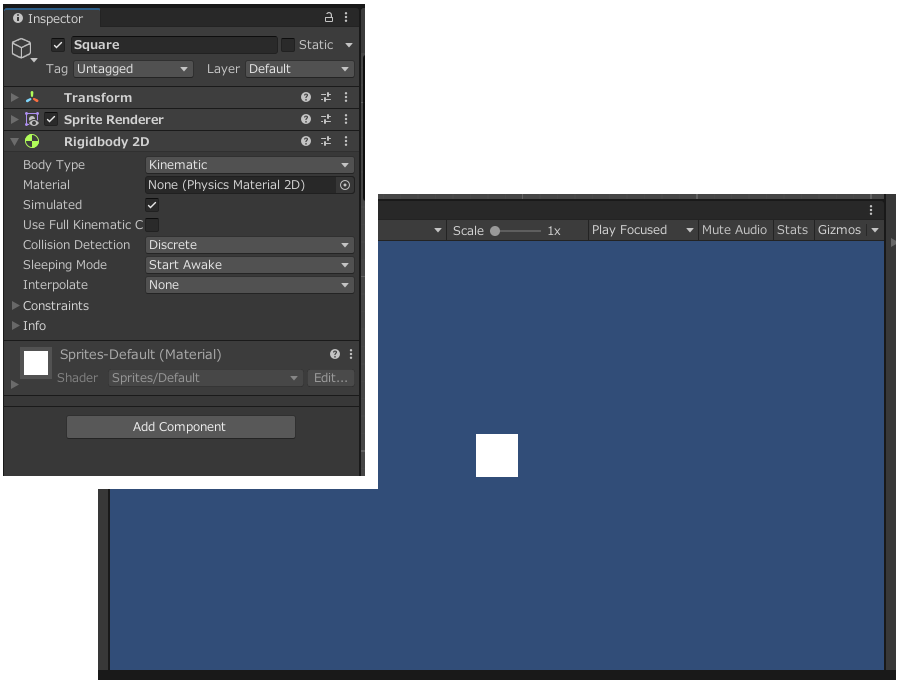Open the Tag dropdown showing Untagged

click(x=133, y=69)
